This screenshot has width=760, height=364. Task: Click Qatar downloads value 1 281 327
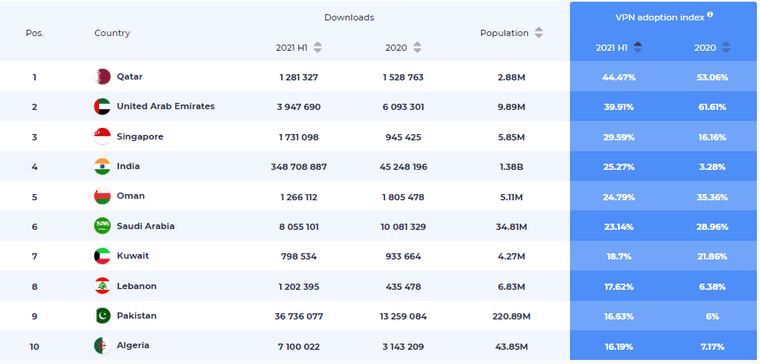tap(299, 78)
